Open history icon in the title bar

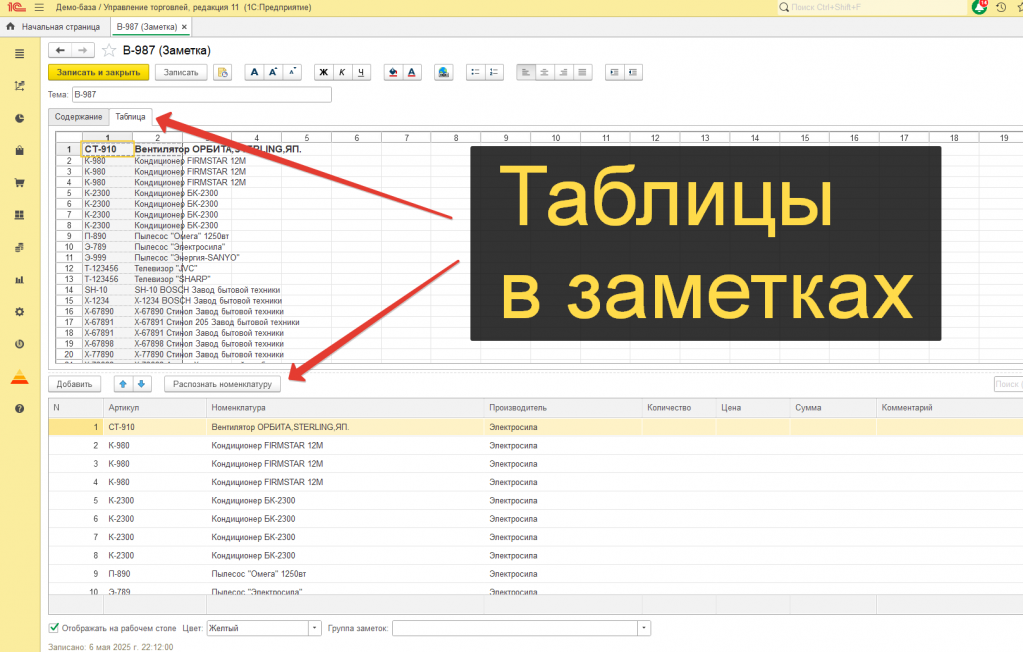click(1001, 8)
